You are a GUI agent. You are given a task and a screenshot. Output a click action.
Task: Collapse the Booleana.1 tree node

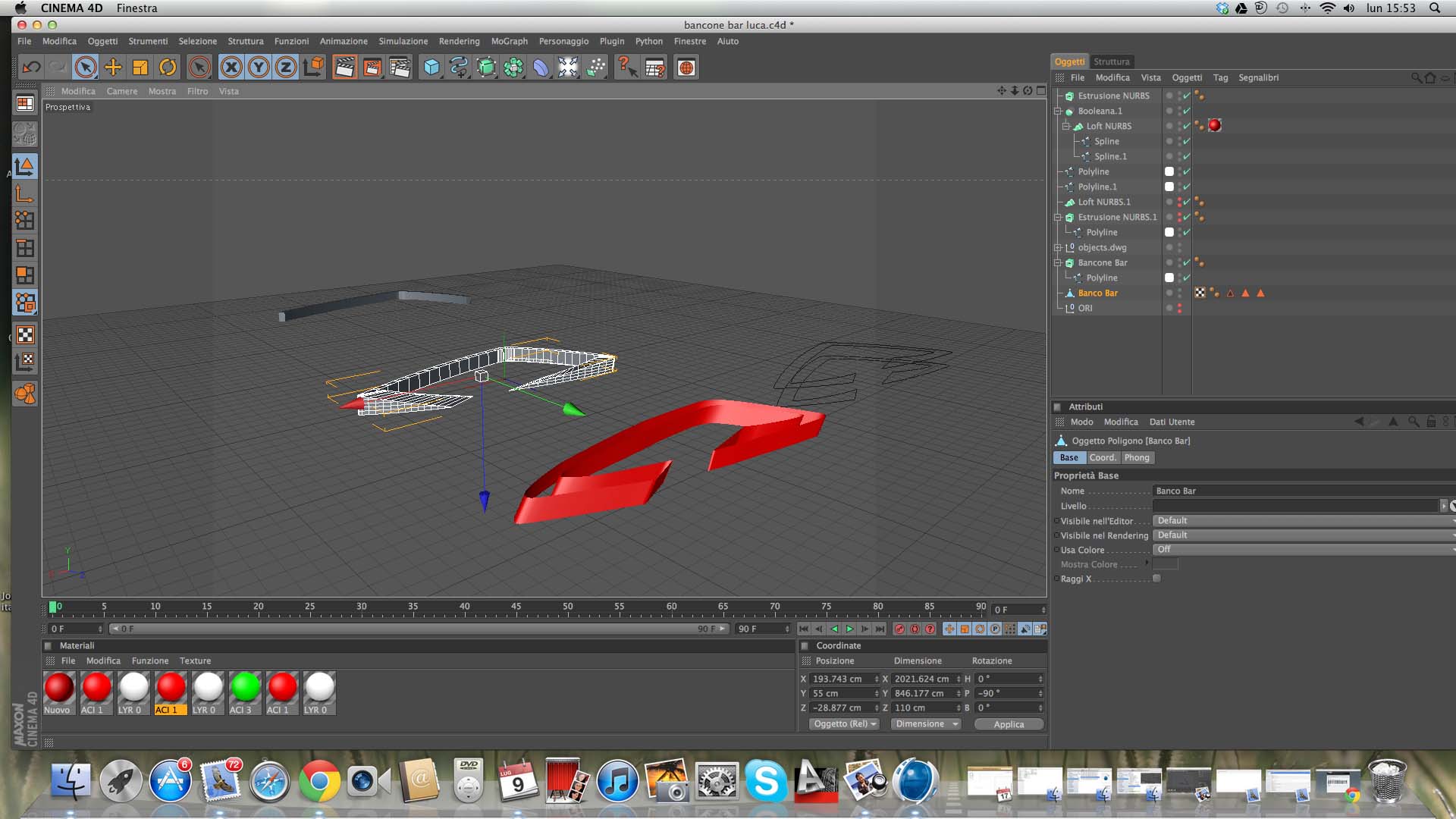point(1058,111)
